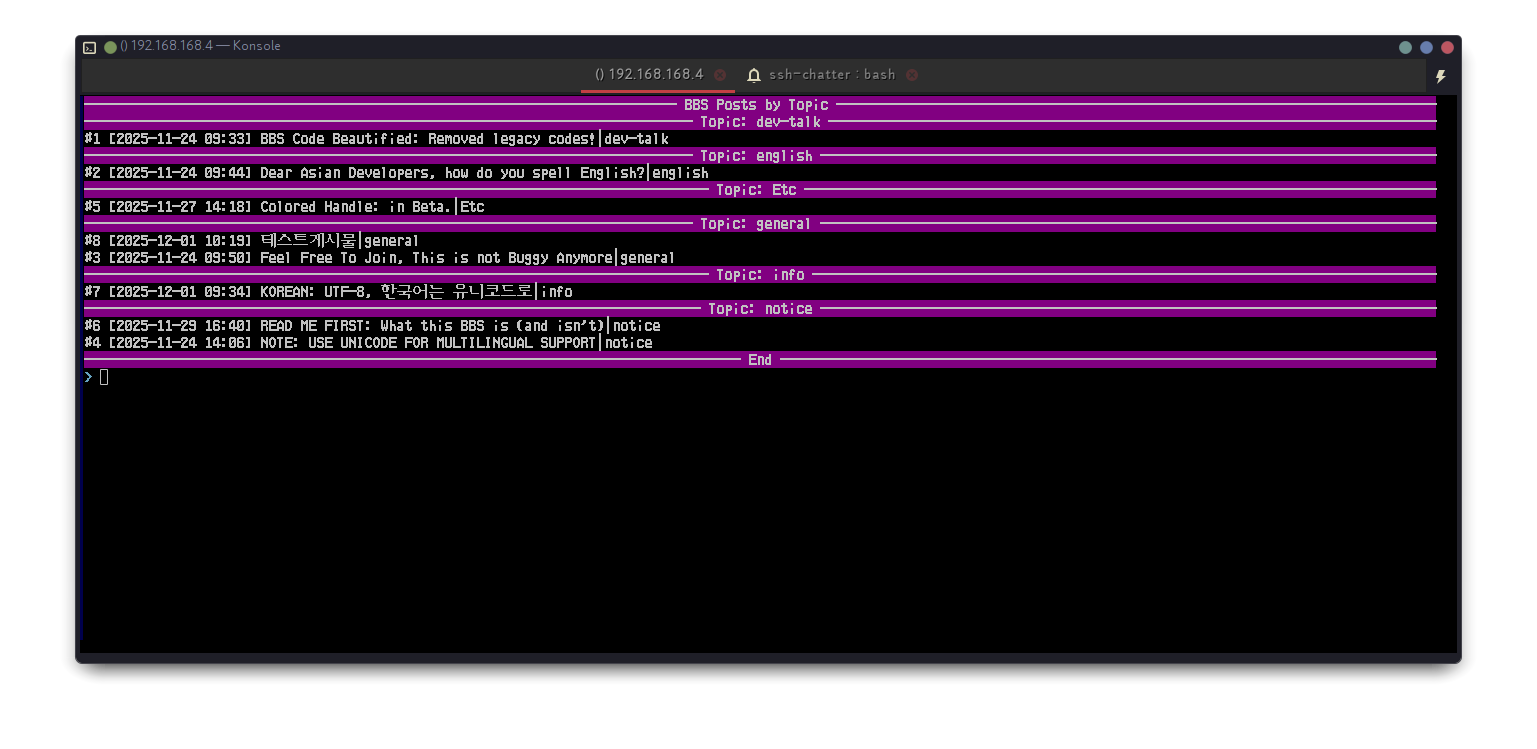Click the 'Topic: notice' heading
The height and width of the screenshot is (749, 1537).
click(760, 309)
